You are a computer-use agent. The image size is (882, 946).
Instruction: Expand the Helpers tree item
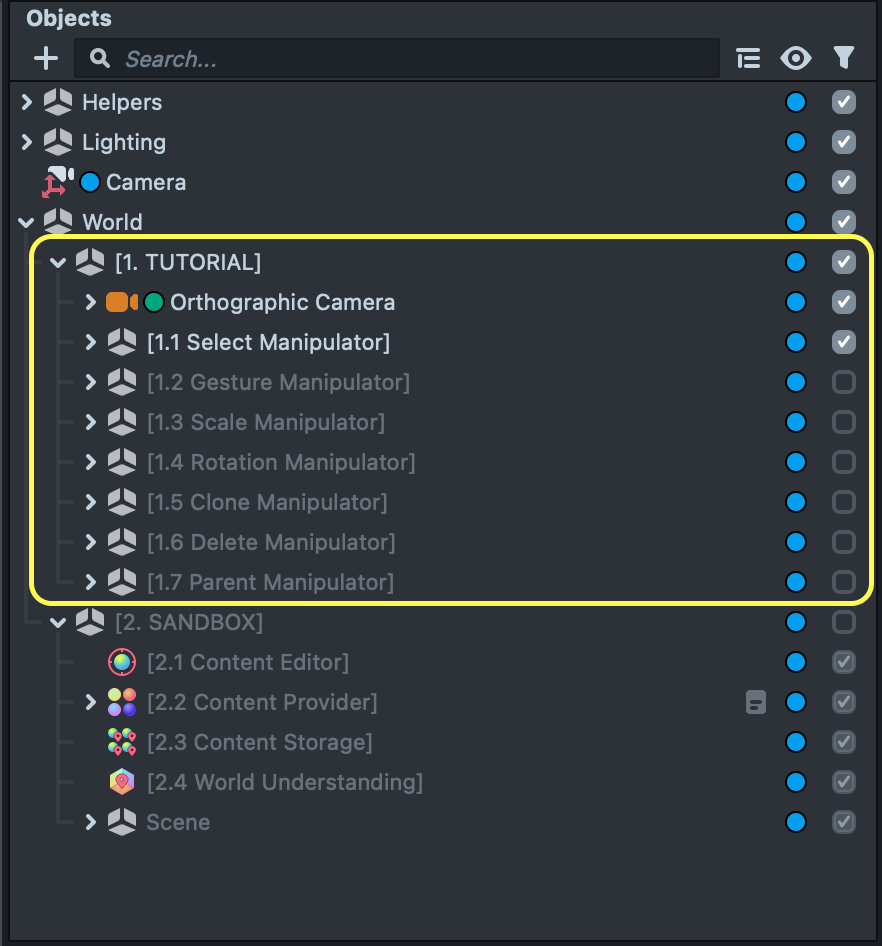coord(27,102)
